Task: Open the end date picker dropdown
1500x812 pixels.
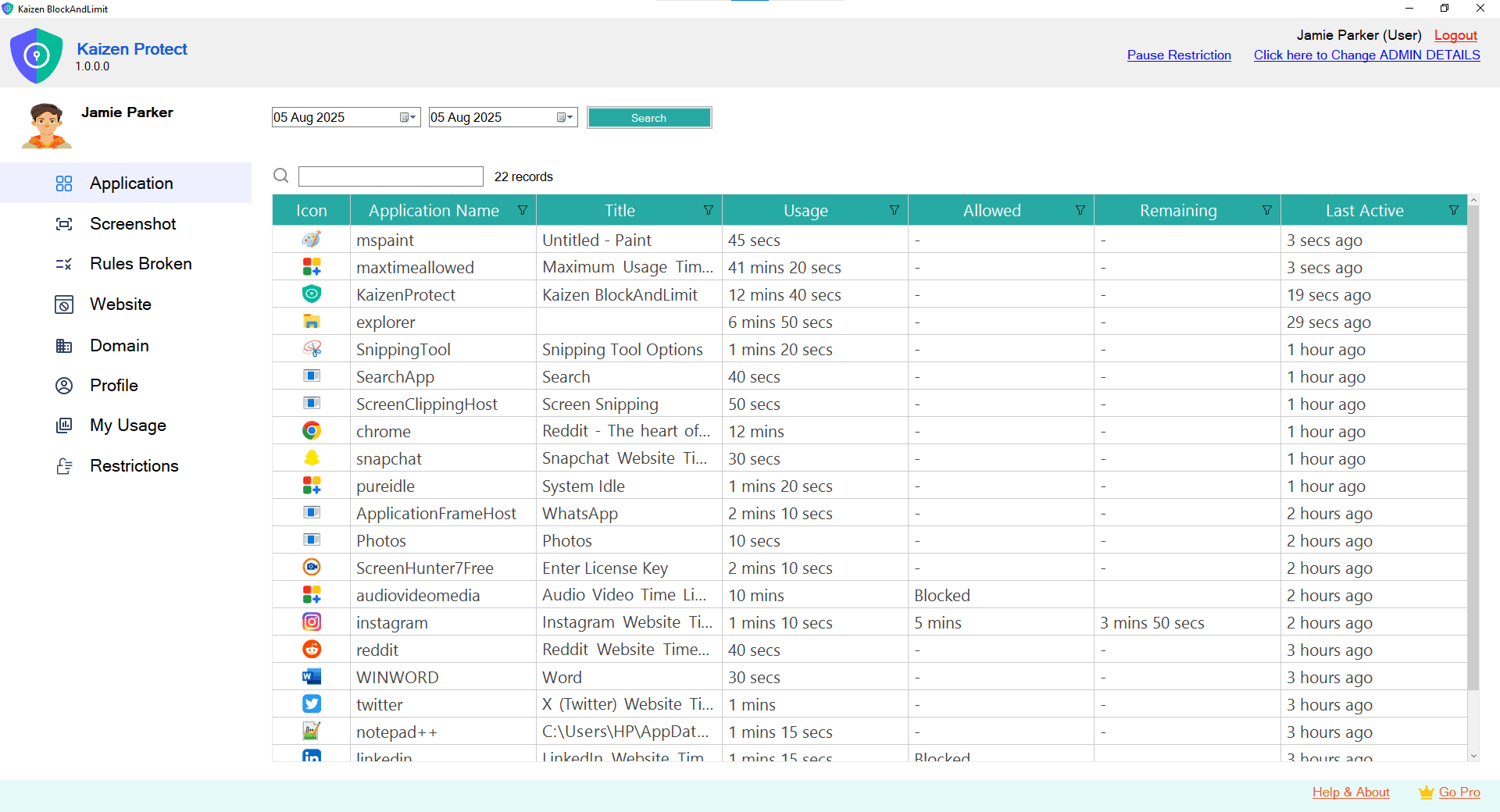Action: coord(566,117)
